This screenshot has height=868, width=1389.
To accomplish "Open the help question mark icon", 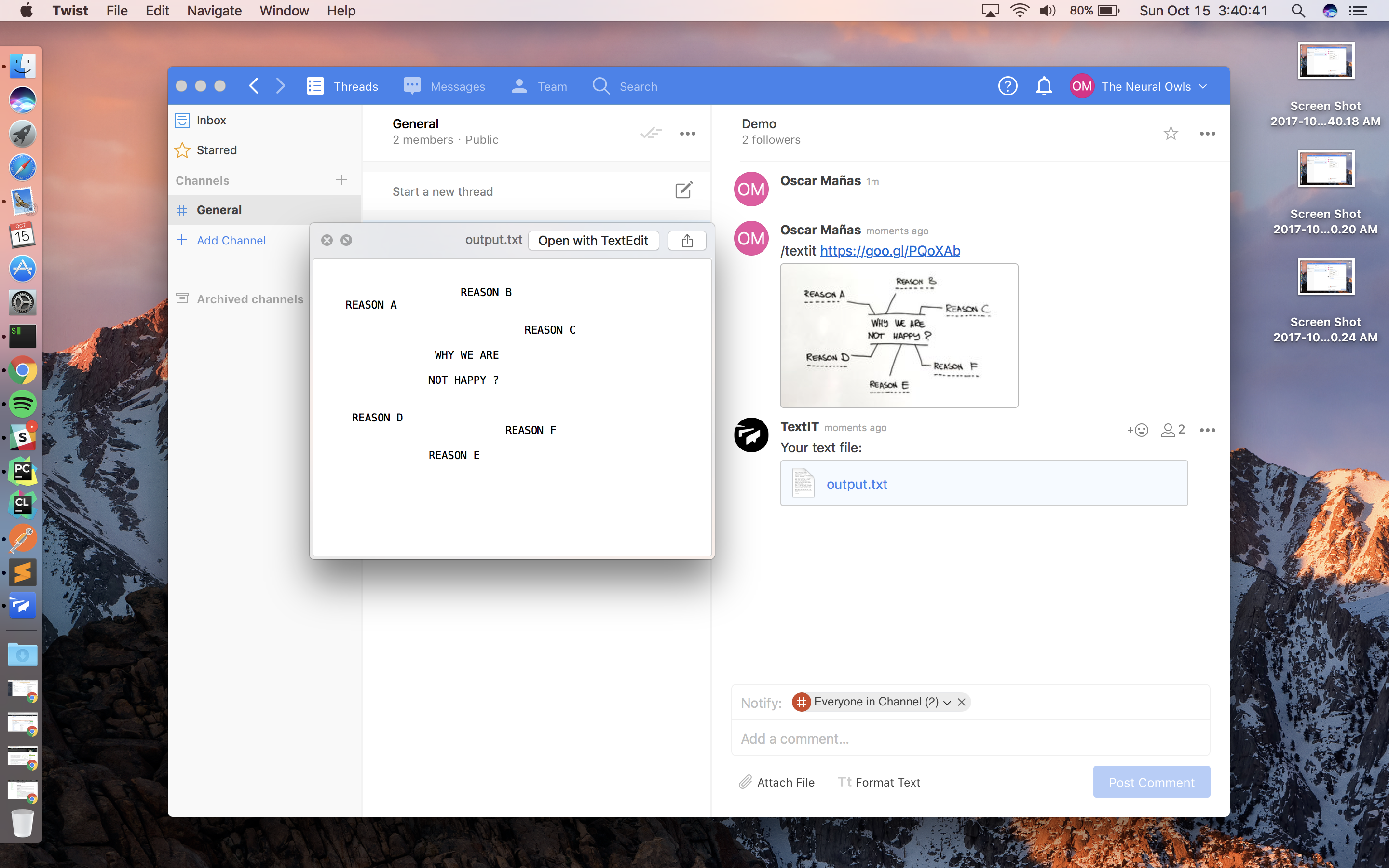I will (1008, 86).
